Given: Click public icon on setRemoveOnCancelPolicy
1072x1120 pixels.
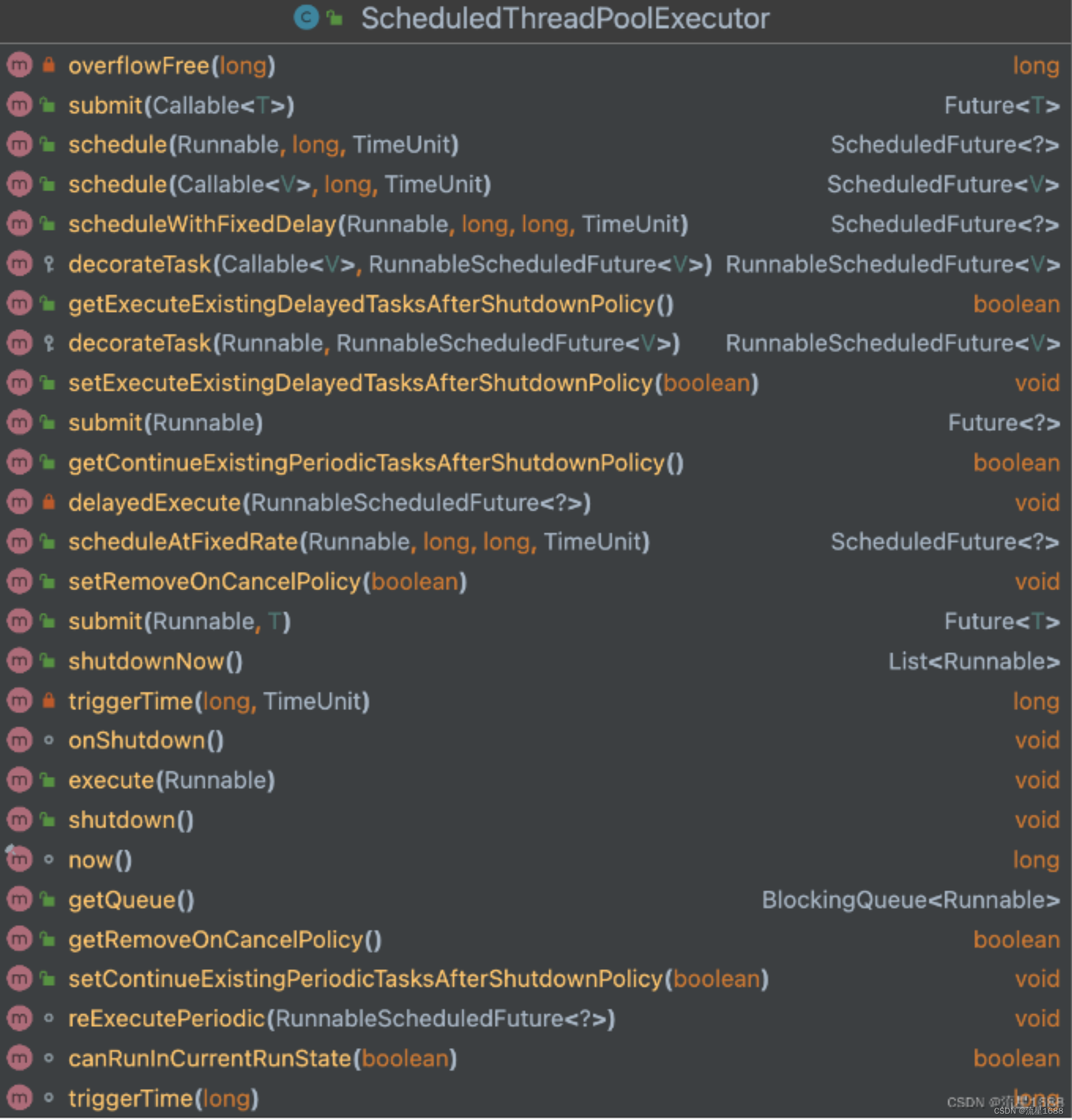Looking at the screenshot, I should coord(48,581).
